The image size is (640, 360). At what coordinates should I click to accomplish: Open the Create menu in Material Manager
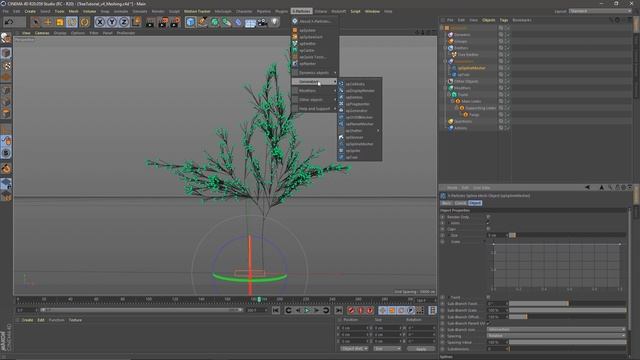(27, 320)
